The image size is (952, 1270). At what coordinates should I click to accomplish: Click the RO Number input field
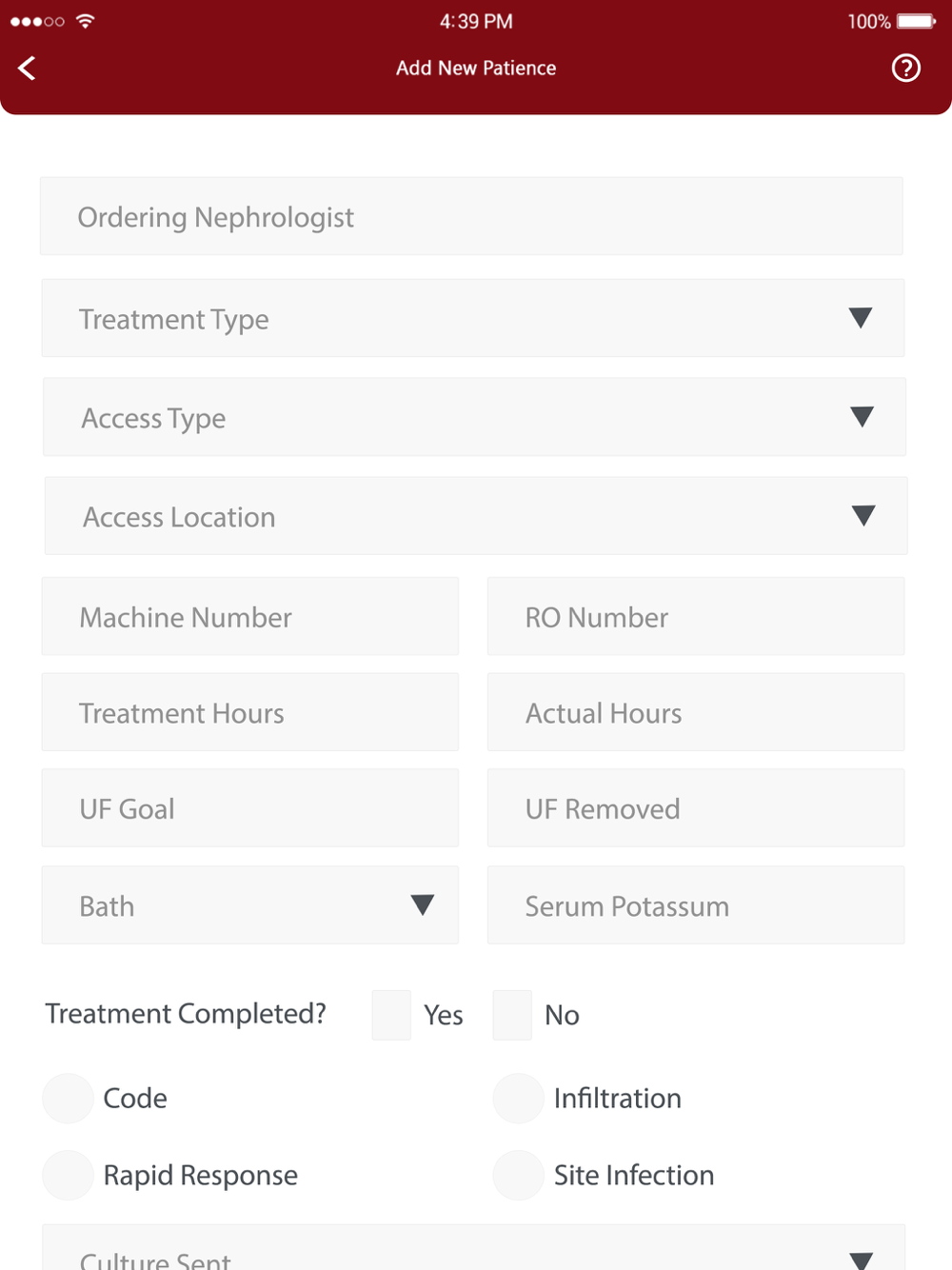pyautogui.click(x=696, y=616)
